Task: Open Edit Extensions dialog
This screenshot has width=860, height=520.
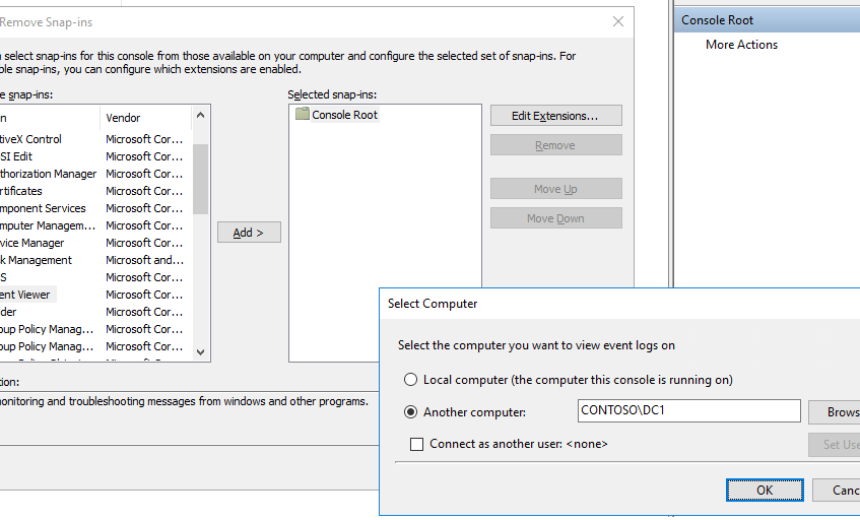Action: coord(556,116)
